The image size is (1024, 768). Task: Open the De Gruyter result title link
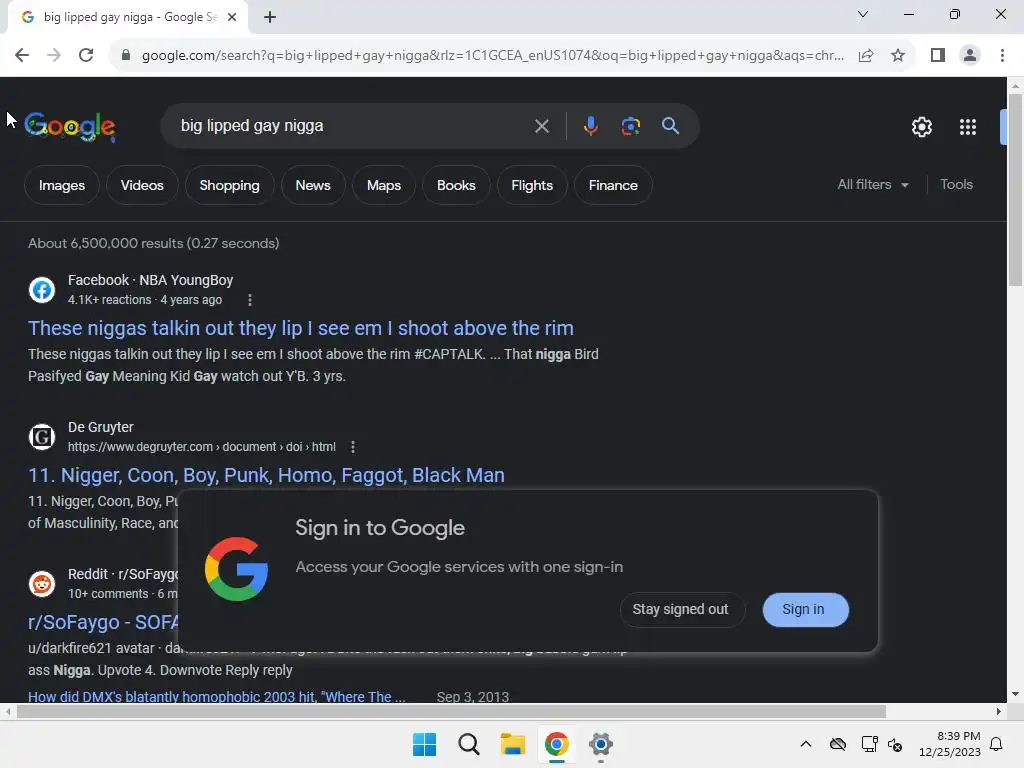pos(266,475)
